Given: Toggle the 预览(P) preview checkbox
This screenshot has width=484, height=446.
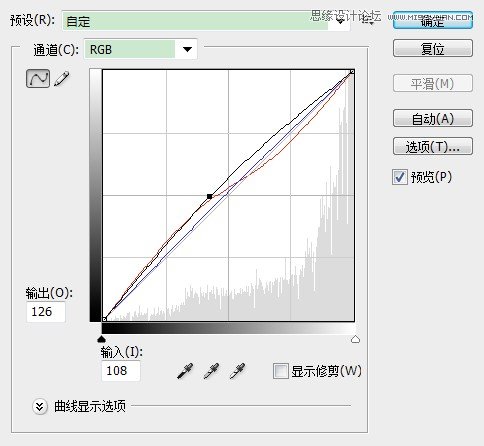Looking at the screenshot, I should point(399,177).
